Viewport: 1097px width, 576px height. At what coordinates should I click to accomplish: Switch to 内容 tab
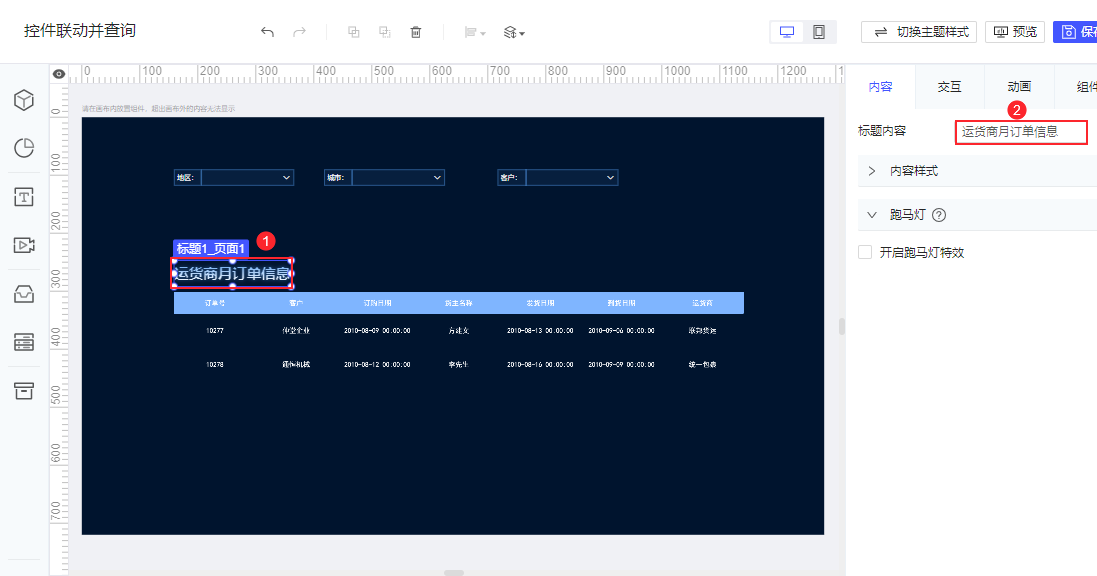click(x=880, y=87)
